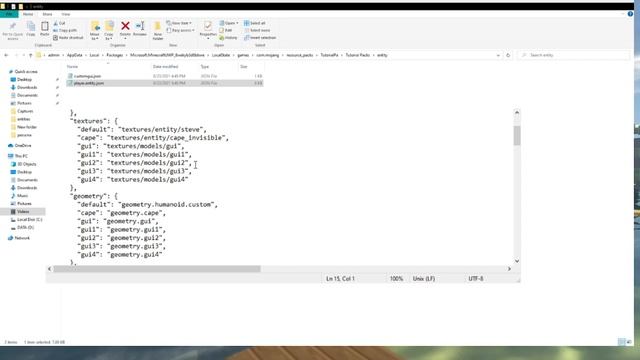
Task: Switch to the Home ribbon tab
Action: pyautogui.click(x=28, y=14)
